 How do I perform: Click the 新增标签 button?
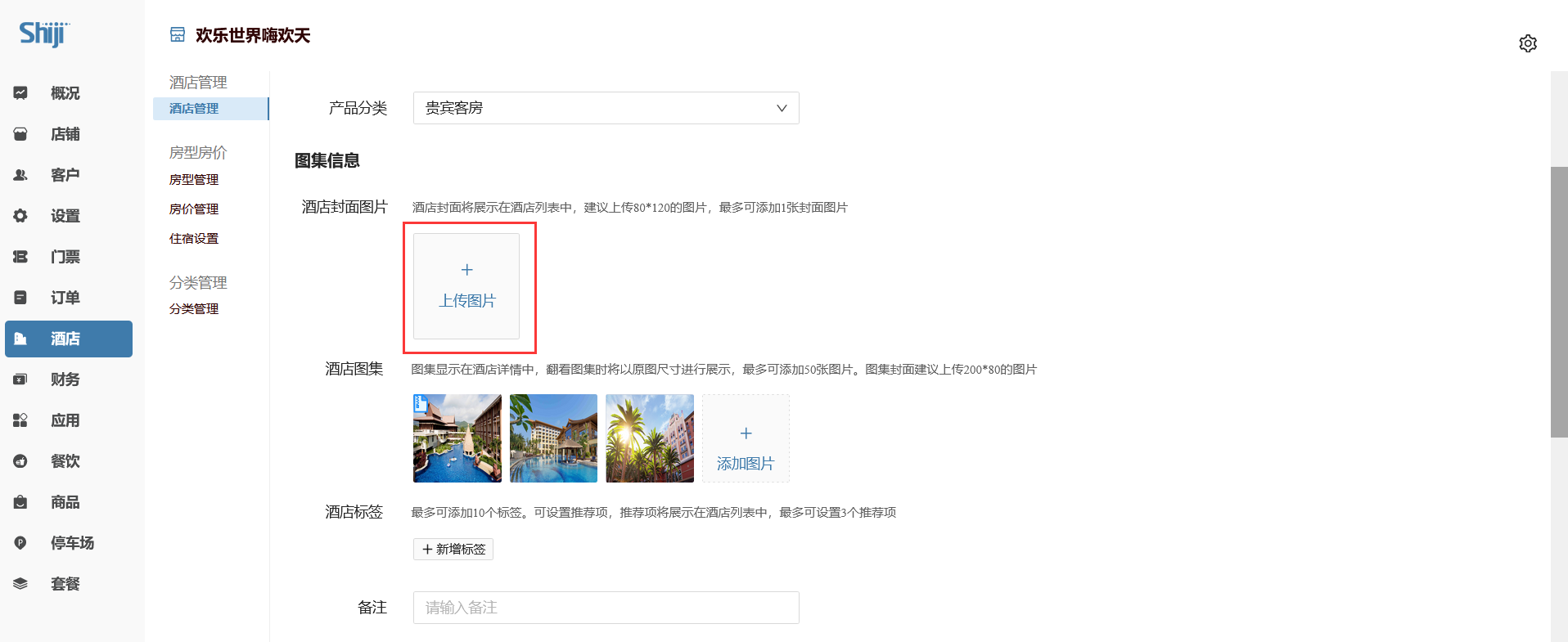coord(453,550)
